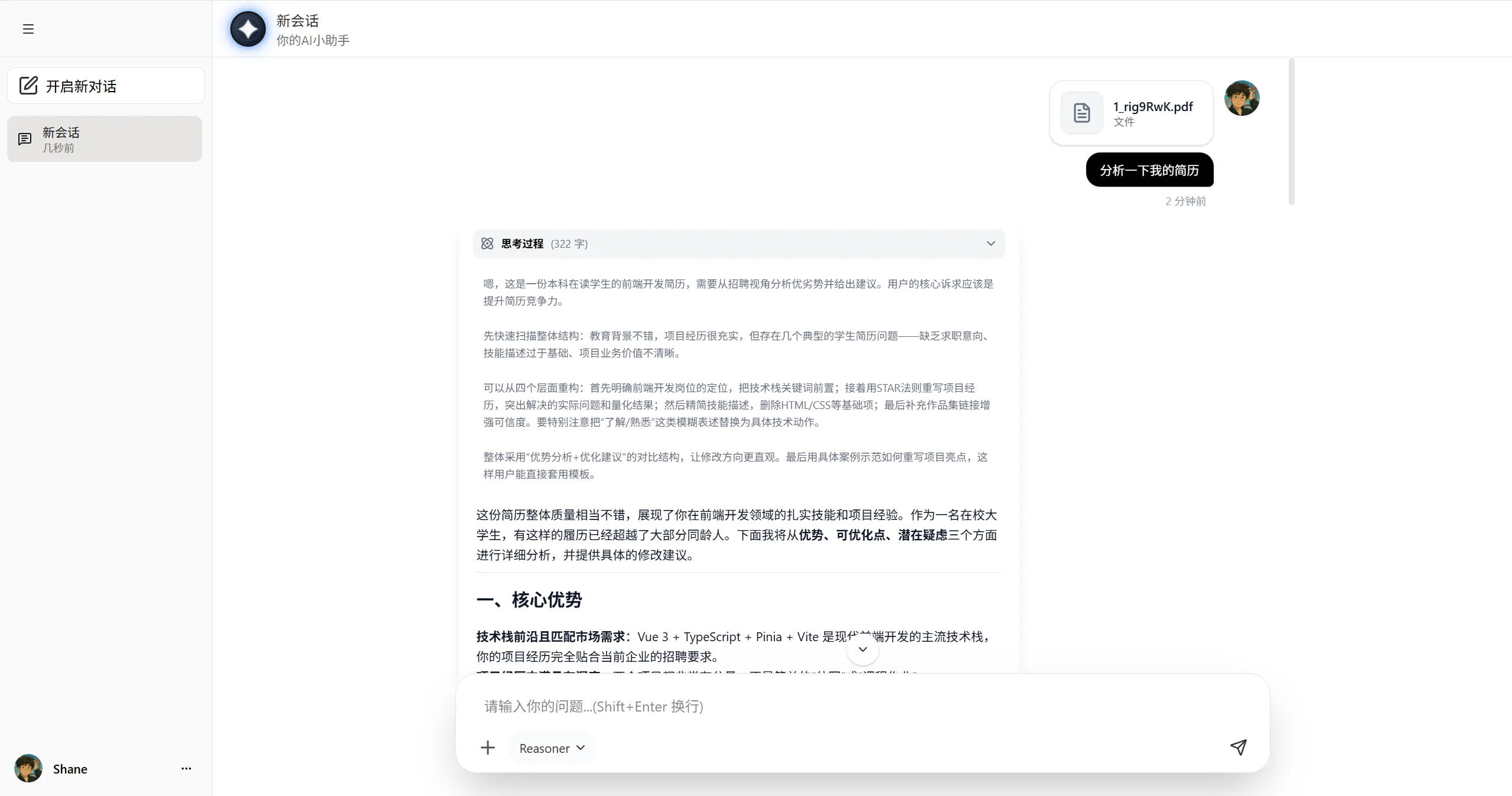Click the PDF document icon on 1_rig9RwK.pdf
1512x796 pixels.
1081,112
